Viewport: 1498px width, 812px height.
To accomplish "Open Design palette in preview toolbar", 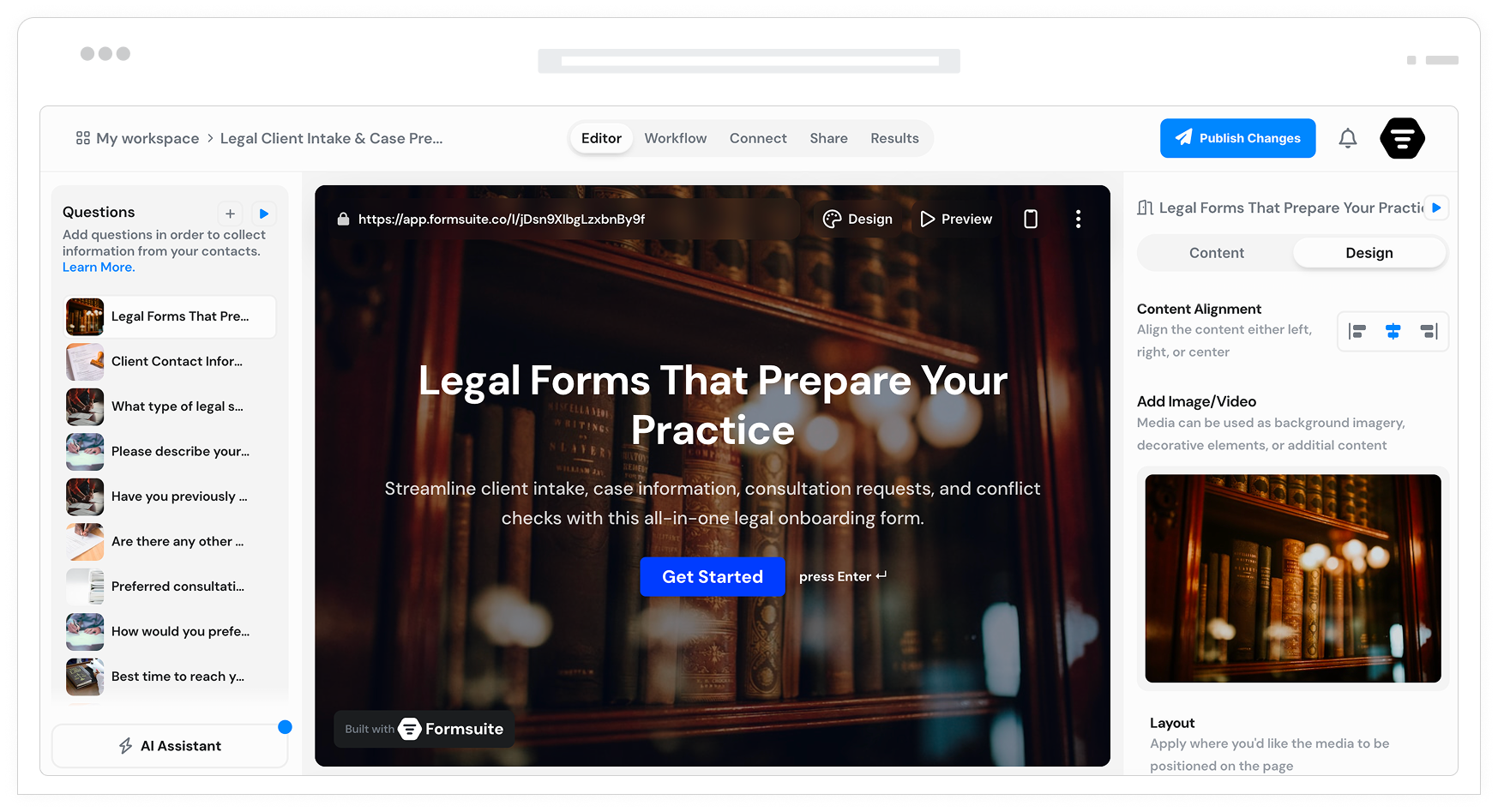I will pyautogui.click(x=857, y=220).
